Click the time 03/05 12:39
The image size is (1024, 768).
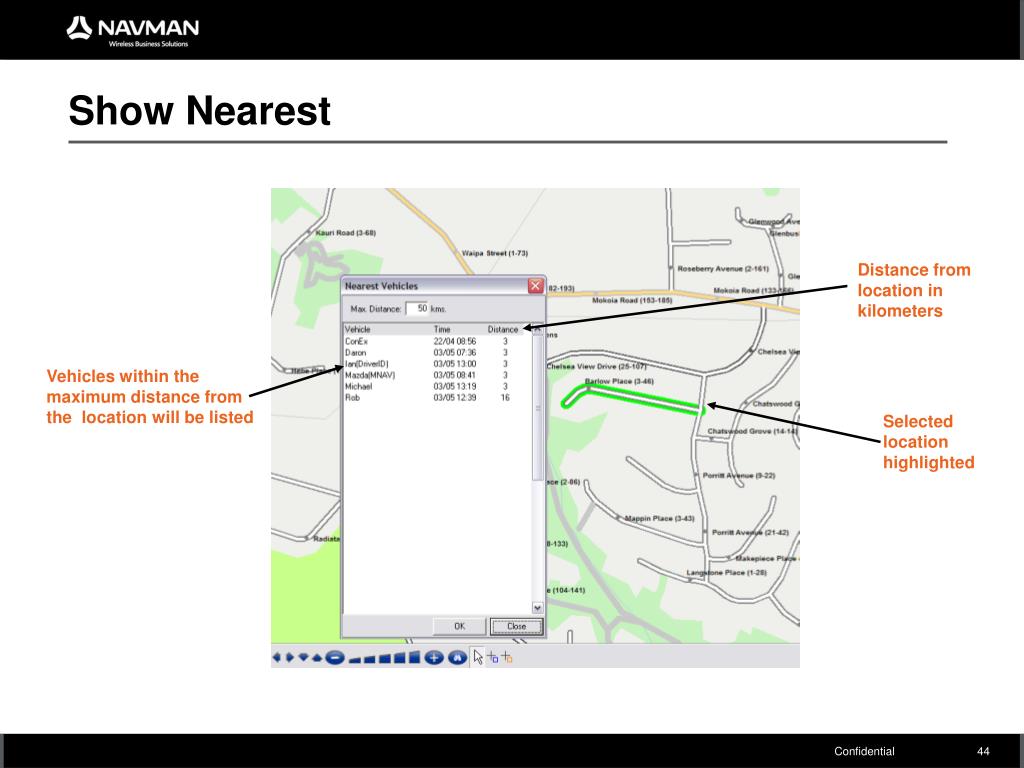(x=455, y=398)
